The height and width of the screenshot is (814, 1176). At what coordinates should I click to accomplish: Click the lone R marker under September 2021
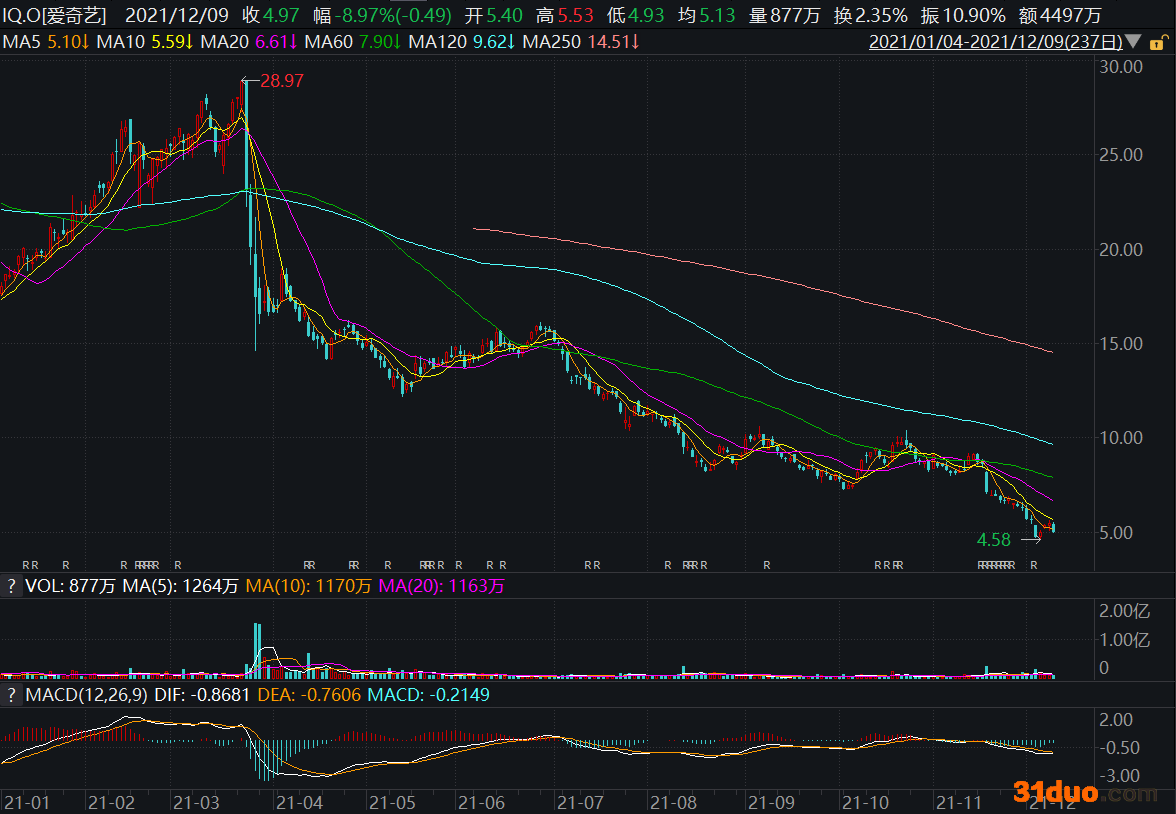coord(767,566)
